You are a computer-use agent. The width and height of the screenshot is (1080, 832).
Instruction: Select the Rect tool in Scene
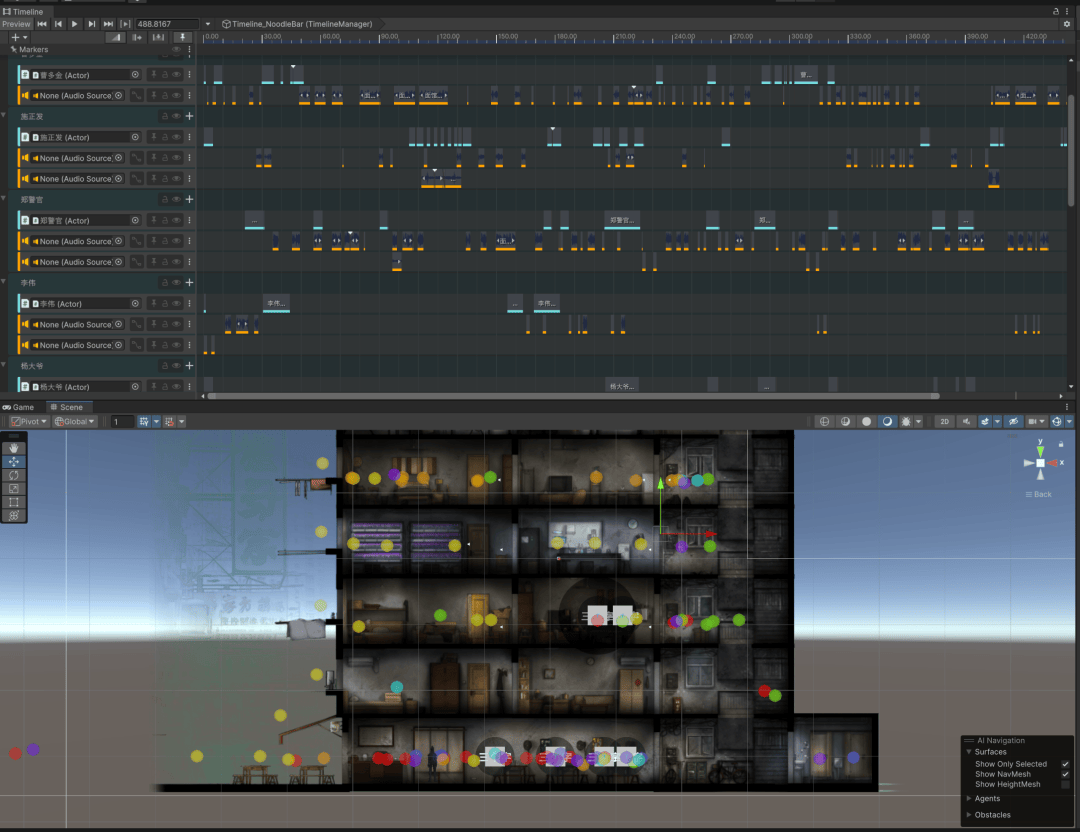point(14,502)
